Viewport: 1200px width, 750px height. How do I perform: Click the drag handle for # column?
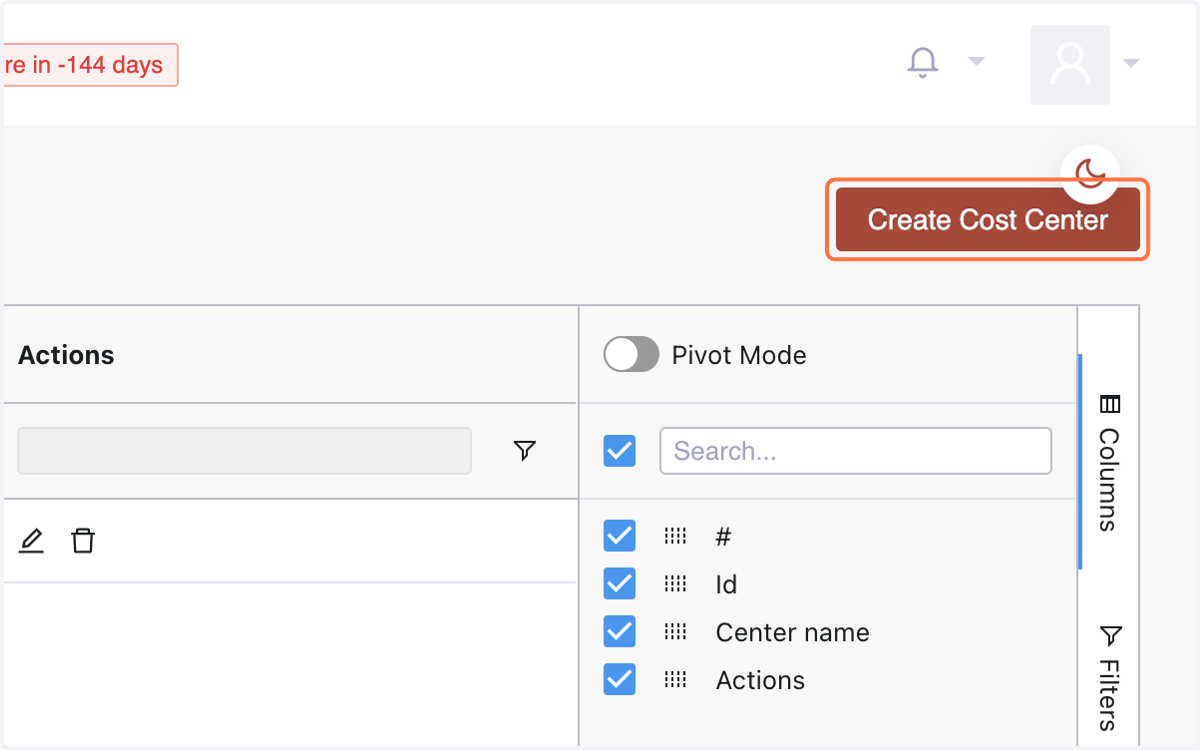coord(675,536)
